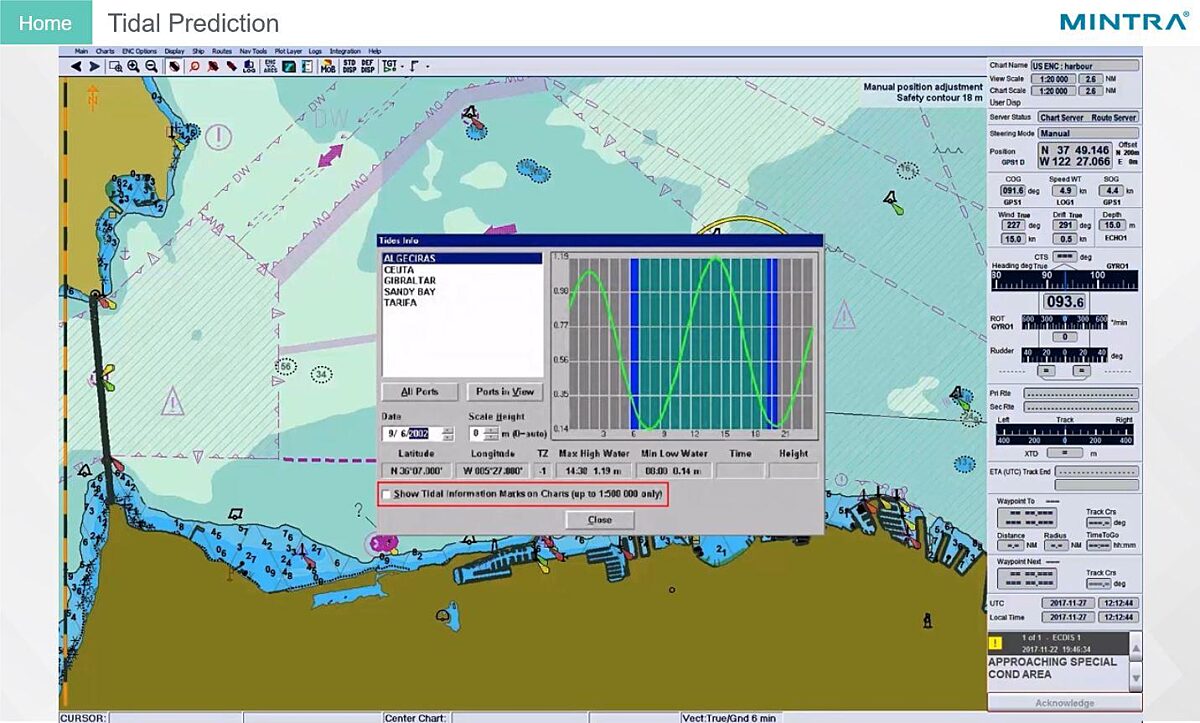Open the Charts menu
This screenshot has width=1200, height=723.
click(x=105, y=51)
